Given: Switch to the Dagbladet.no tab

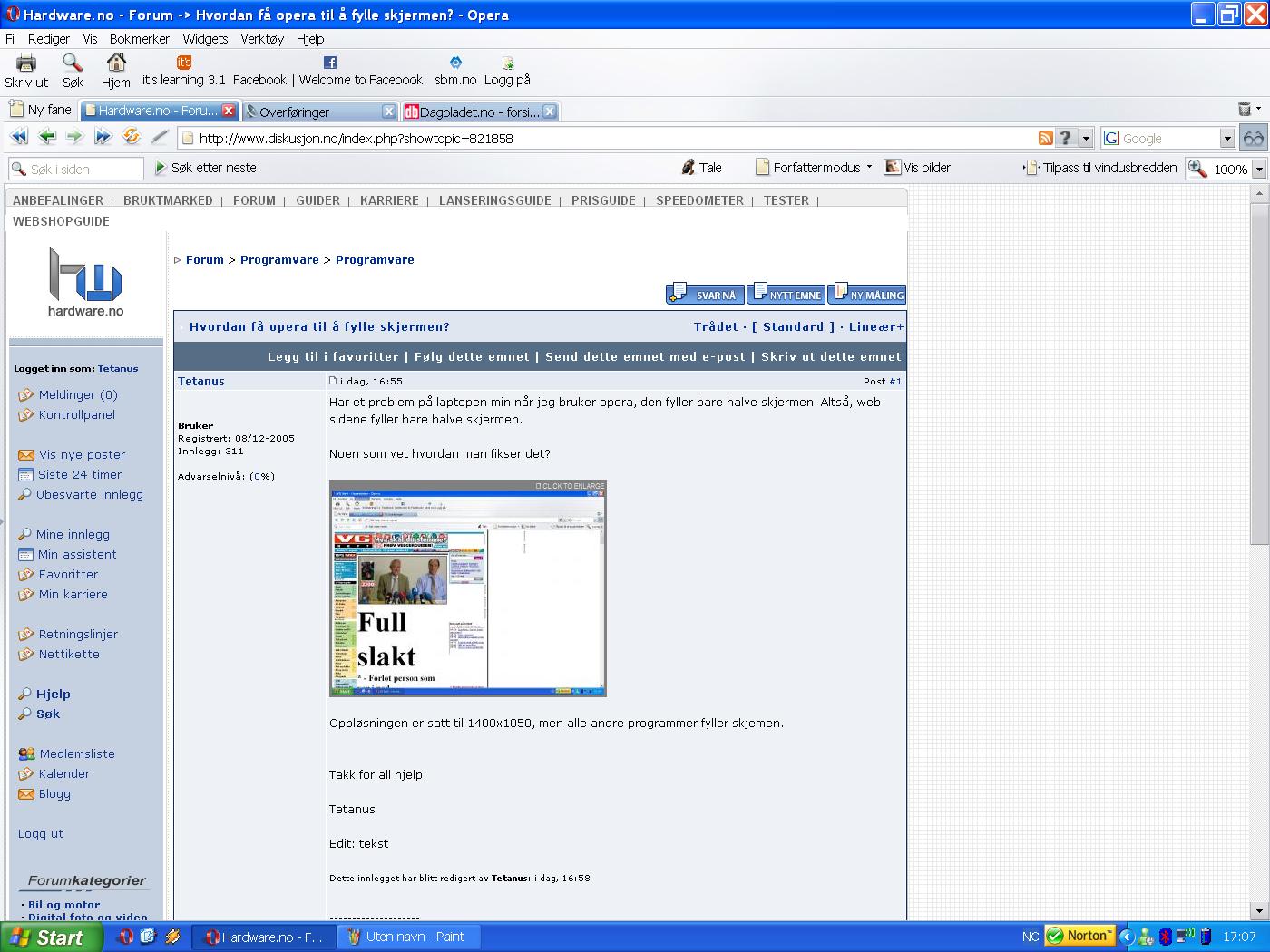Looking at the screenshot, I should click(480, 112).
